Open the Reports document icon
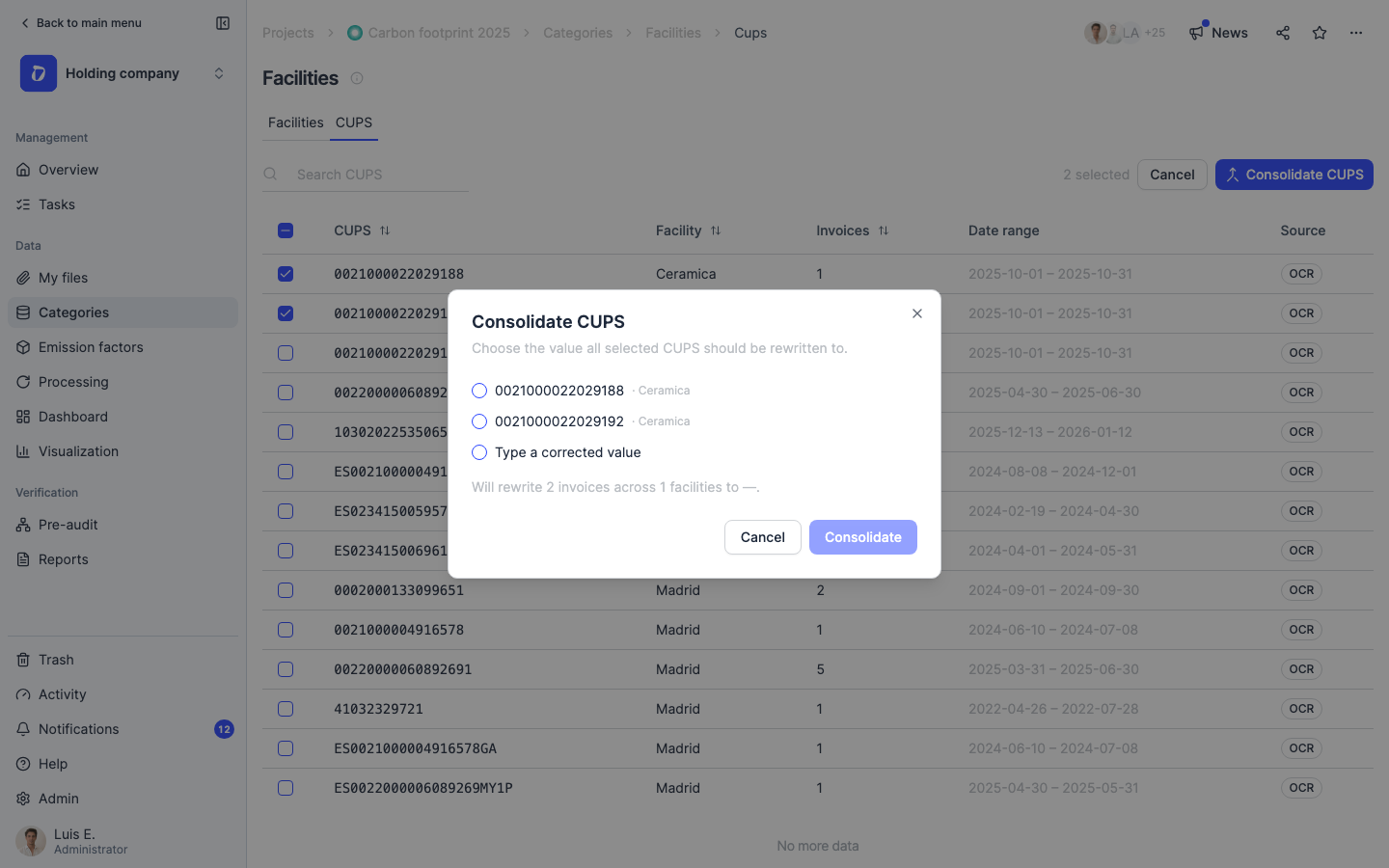The width and height of the screenshot is (1389, 868). [x=23, y=559]
